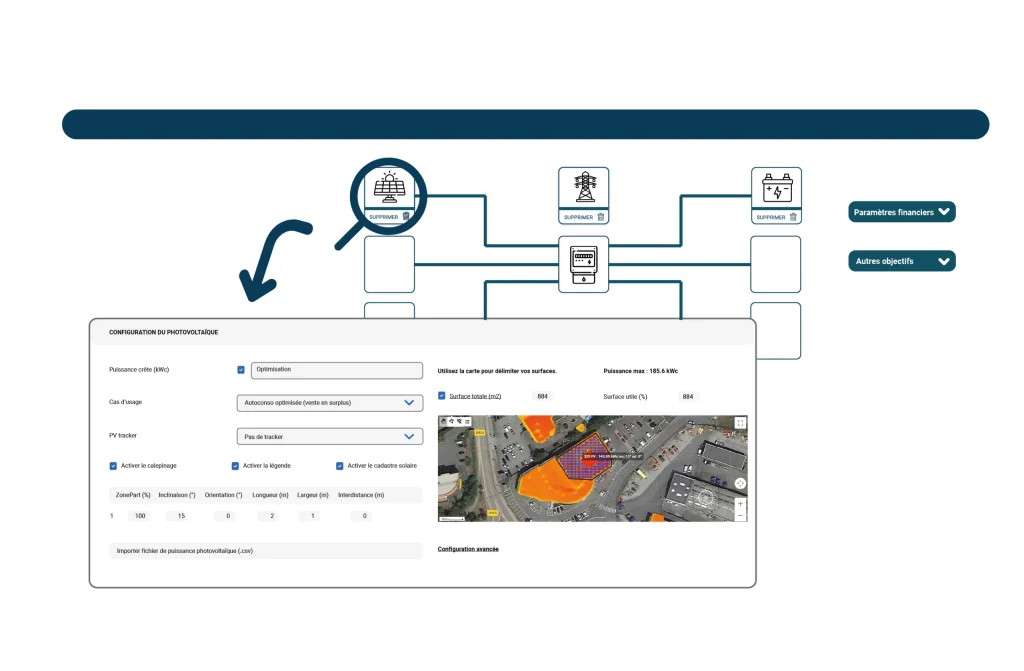Image resolution: width=1024 pixels, height=671 pixels.
Task: Open the "Autres objectifs" menu
Action: click(900, 261)
